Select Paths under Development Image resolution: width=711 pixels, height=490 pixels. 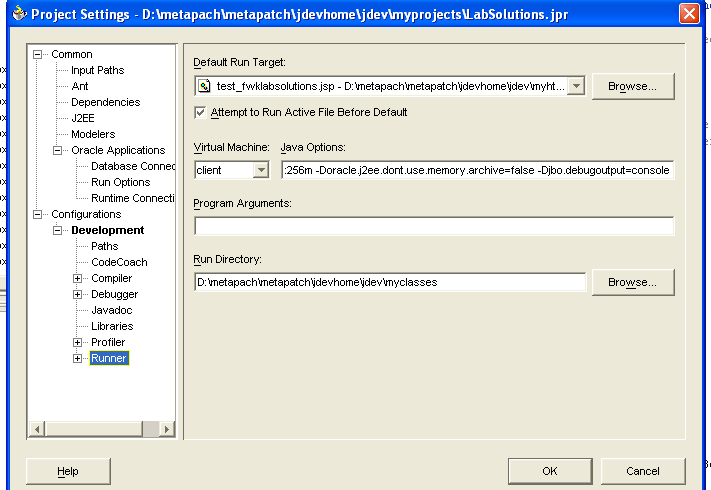click(x=105, y=246)
